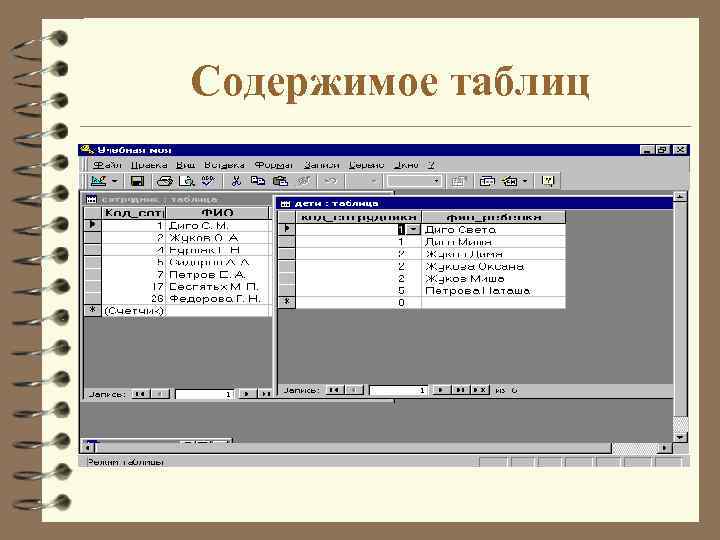Click new-record asterisk selector in сотрудник table

click(93, 310)
